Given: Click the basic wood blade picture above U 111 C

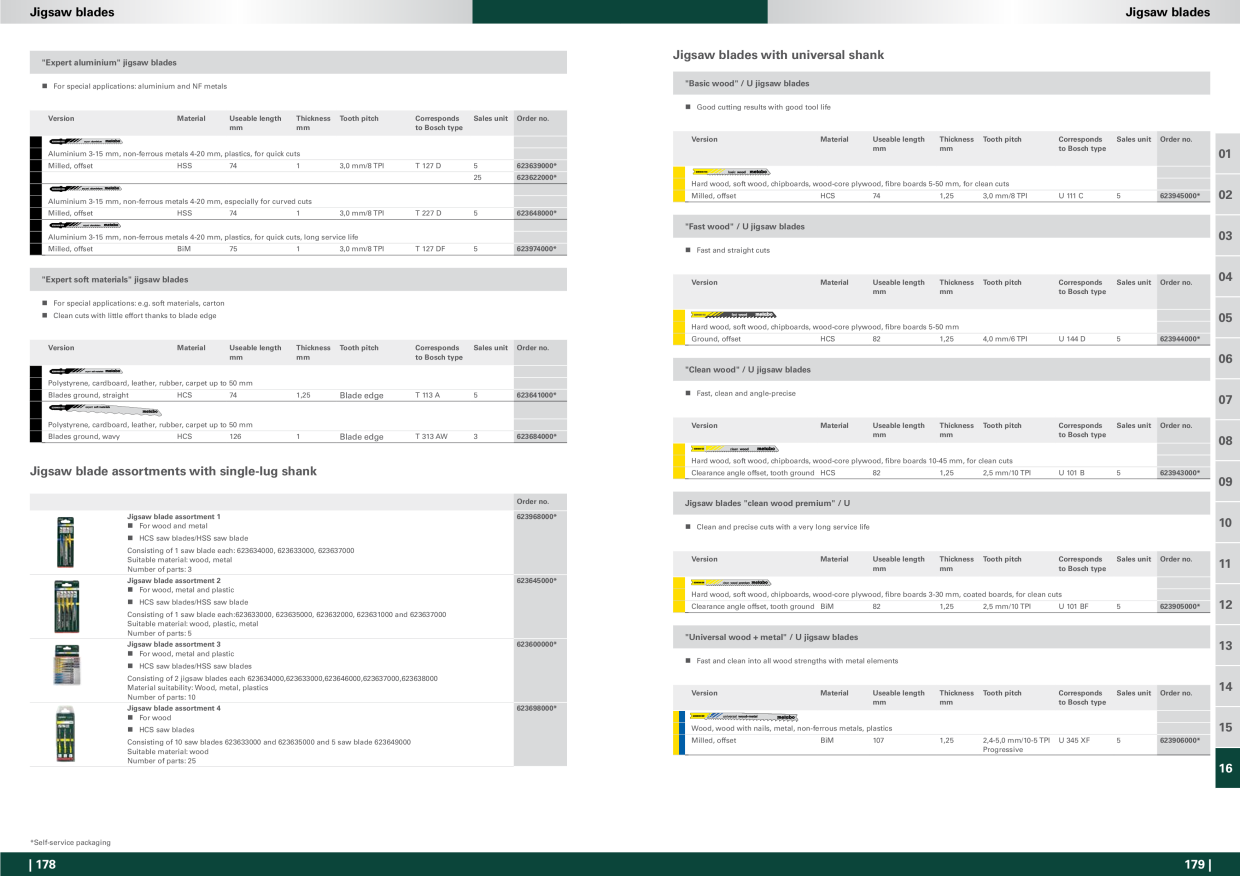Looking at the screenshot, I should coord(731,172).
